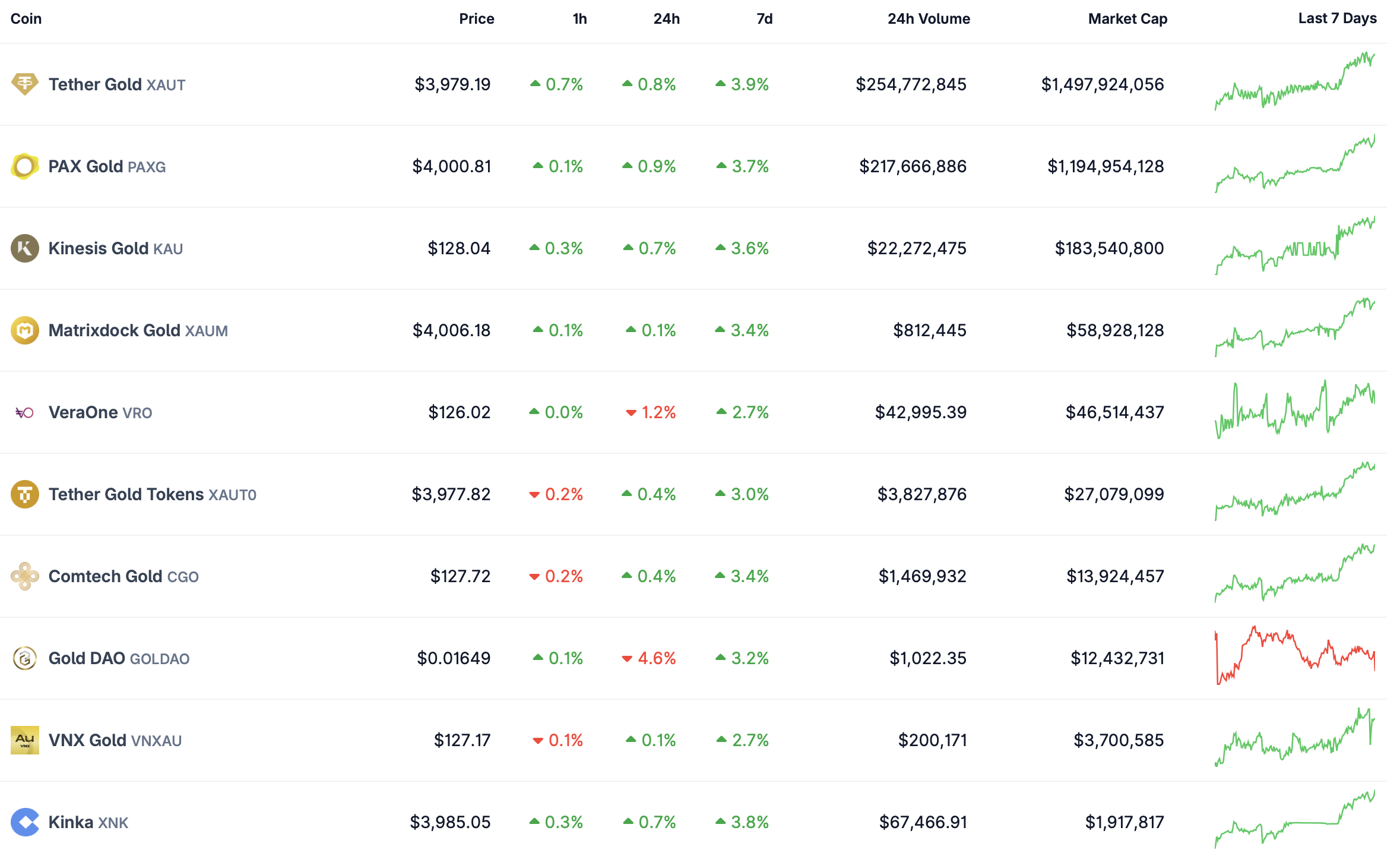Open the Kinka XNK coin link

click(88, 822)
